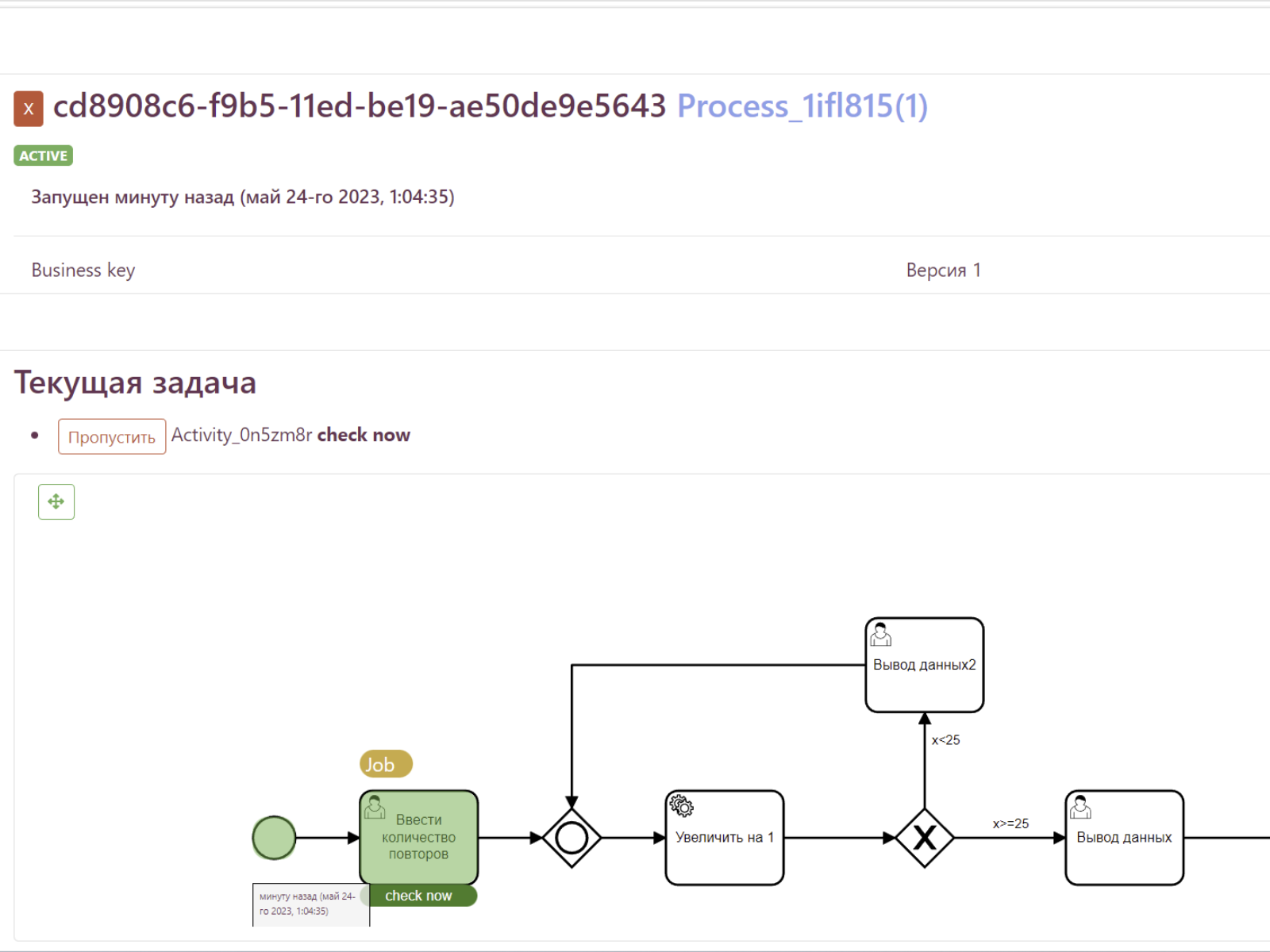This screenshot has width=1270, height=952.
Task: Click the exclusive X gateway diamond
Action: coord(925,838)
